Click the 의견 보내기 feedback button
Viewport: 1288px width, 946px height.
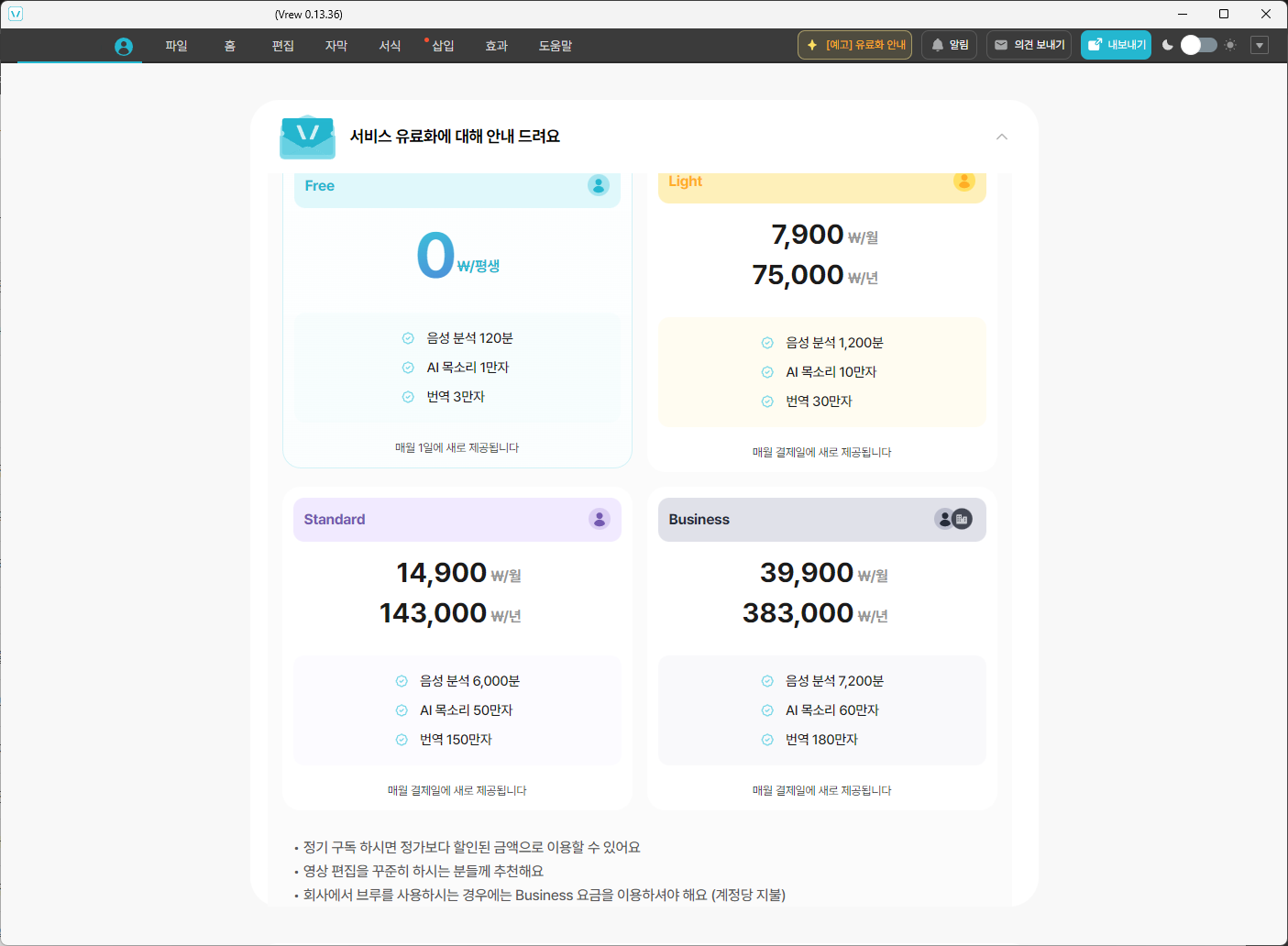tap(1029, 45)
